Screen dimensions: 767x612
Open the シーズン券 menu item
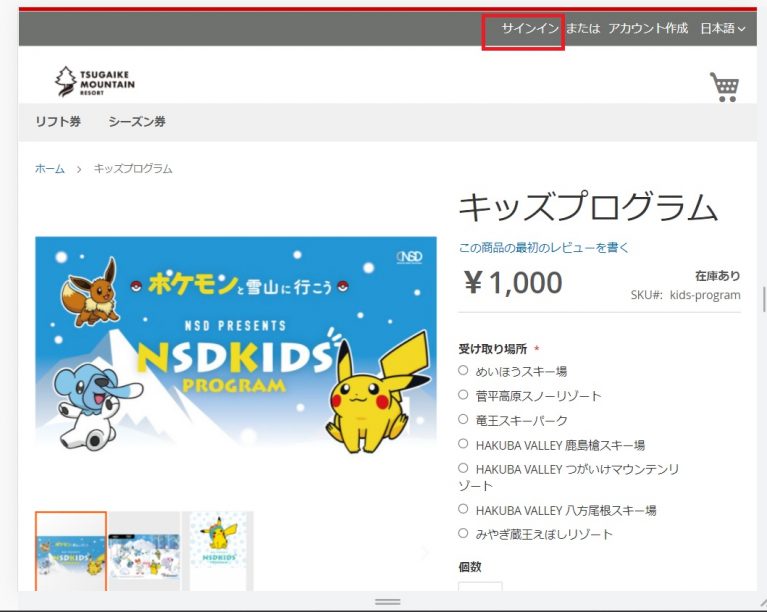tap(137, 121)
